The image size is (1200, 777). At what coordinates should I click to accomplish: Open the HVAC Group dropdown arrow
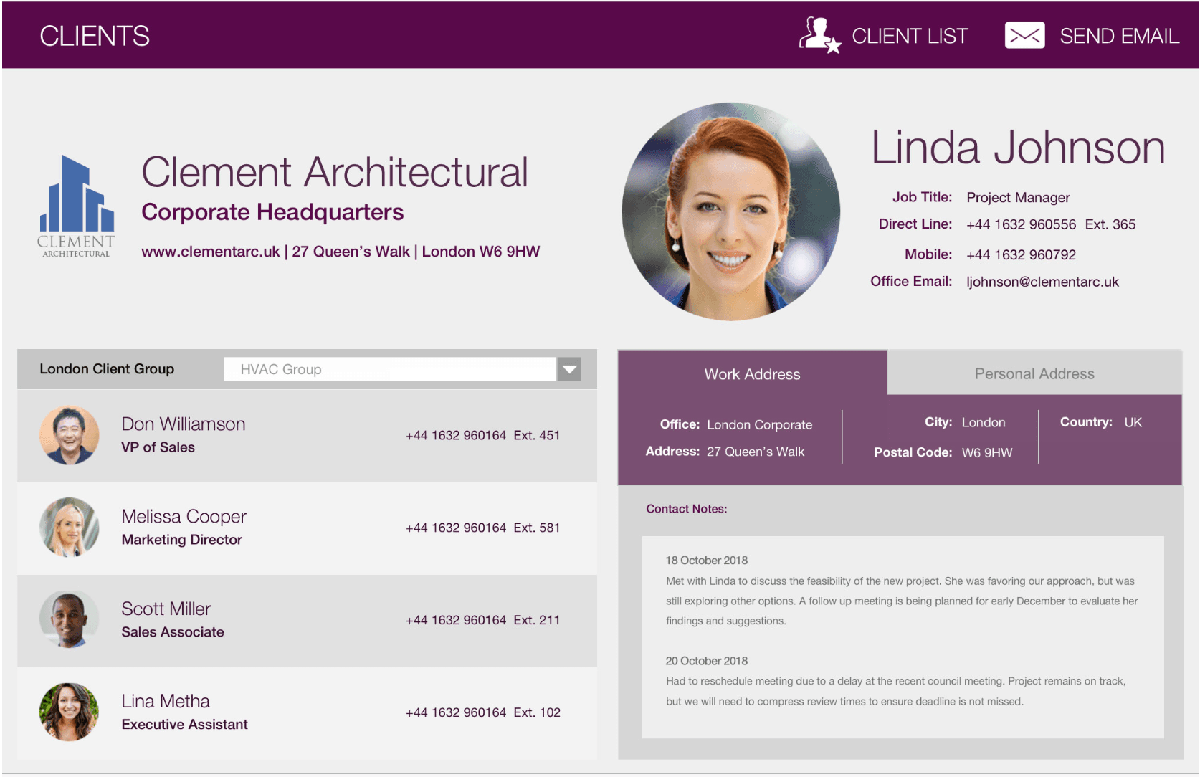(x=568, y=369)
